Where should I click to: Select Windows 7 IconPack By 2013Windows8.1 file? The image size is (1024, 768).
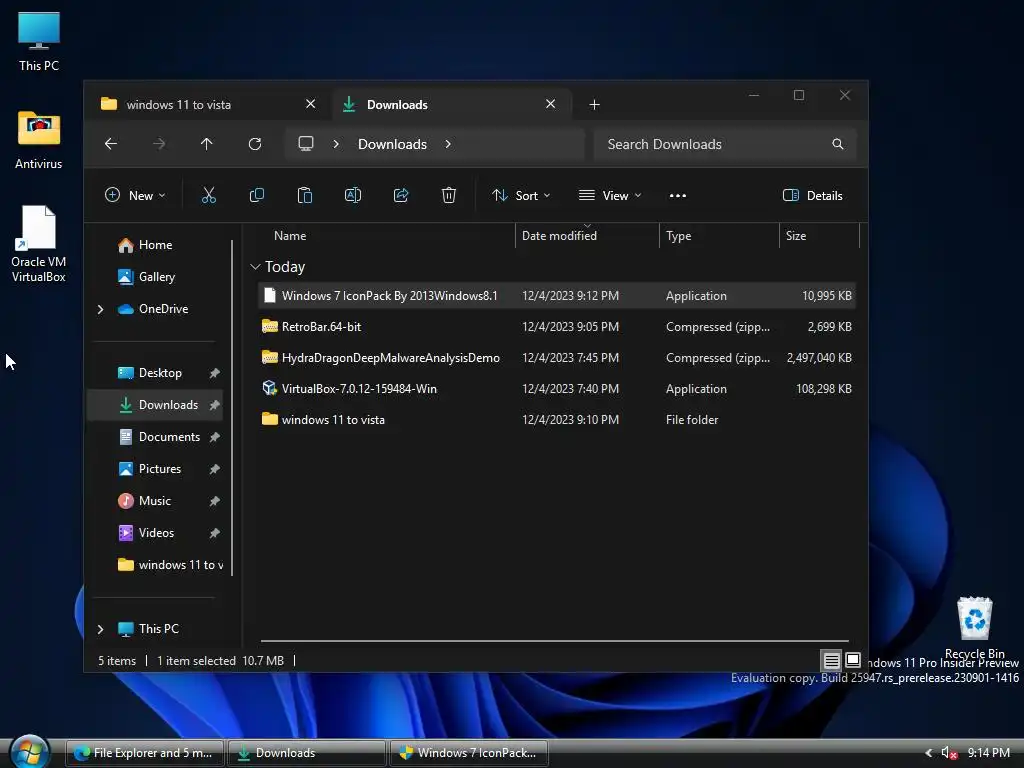[x=556, y=296]
